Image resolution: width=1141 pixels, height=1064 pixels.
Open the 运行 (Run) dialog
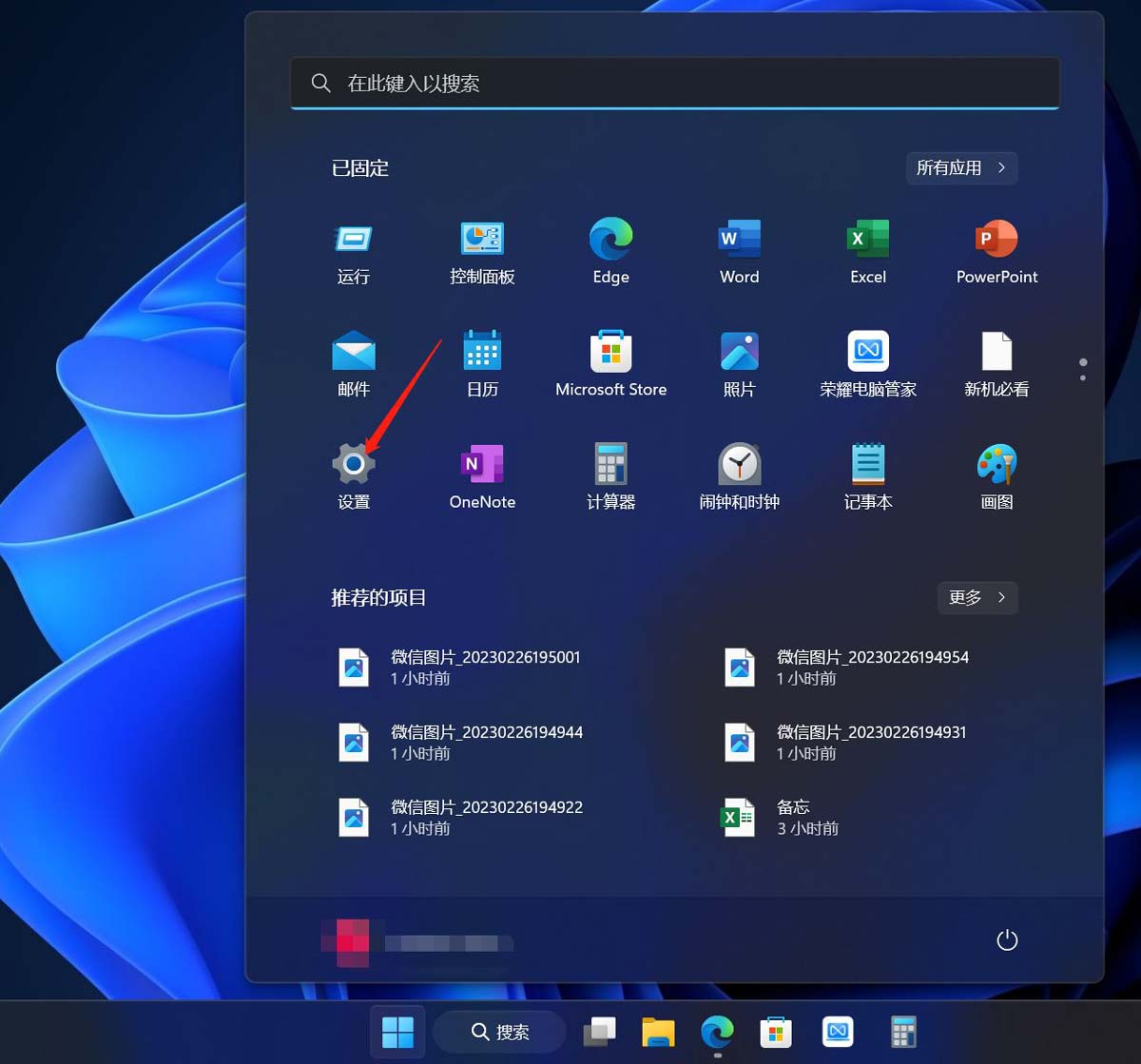tap(353, 245)
